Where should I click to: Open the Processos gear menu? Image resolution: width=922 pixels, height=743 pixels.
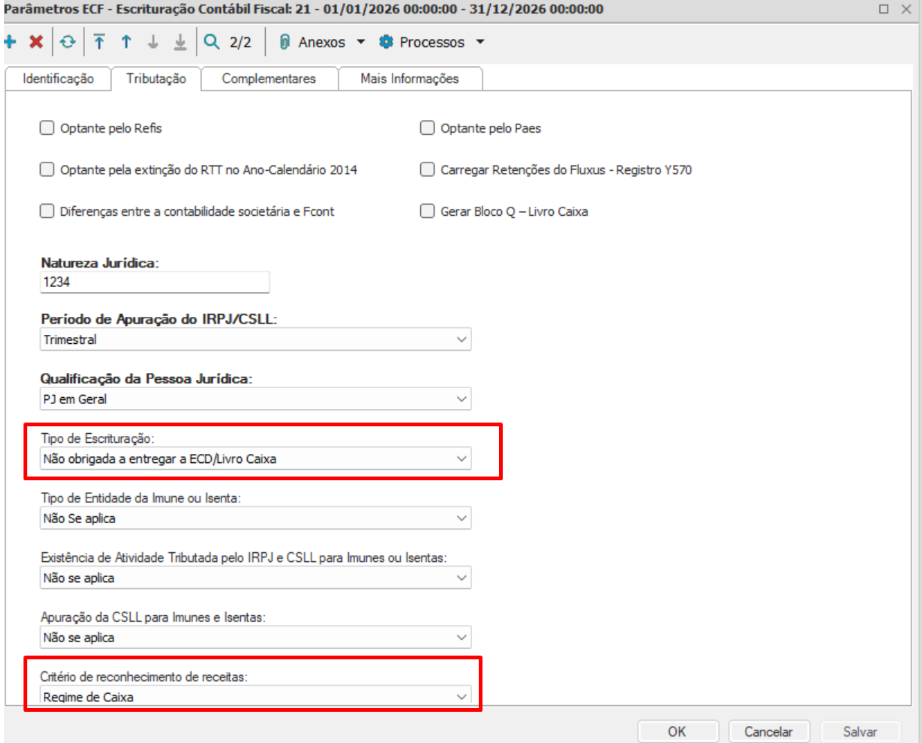(x=432, y=42)
